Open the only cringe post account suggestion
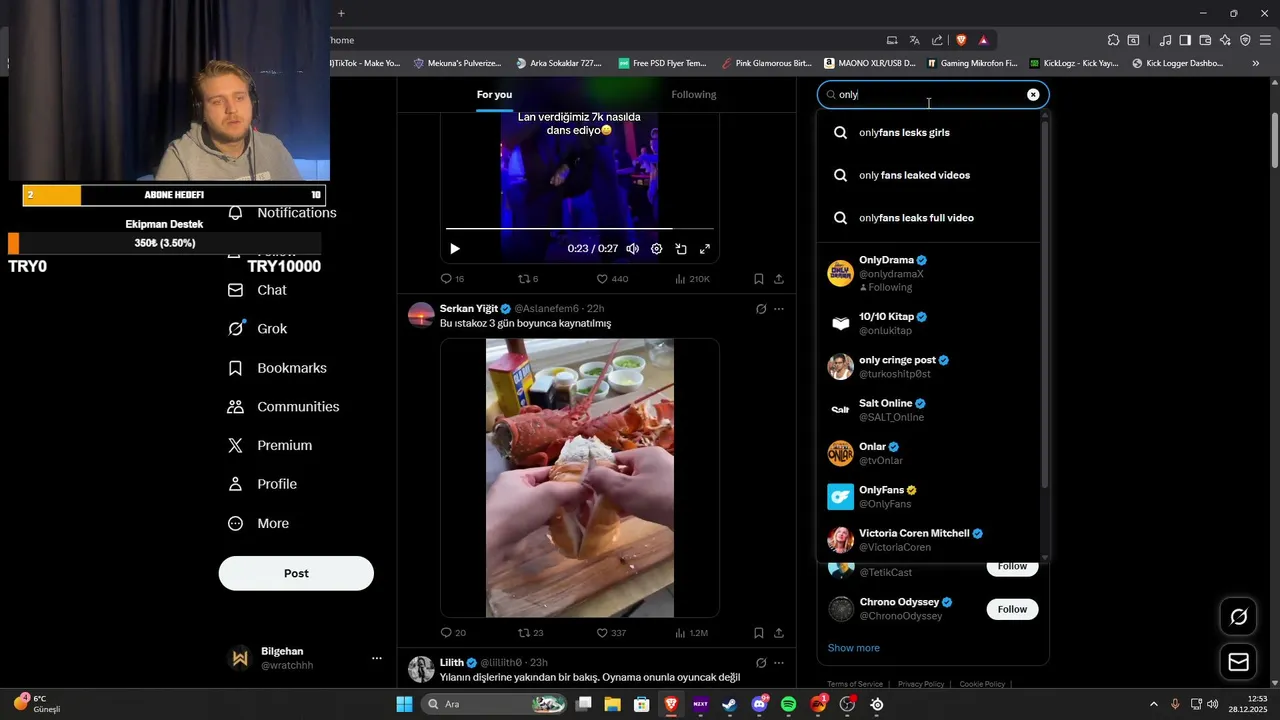 (928, 366)
